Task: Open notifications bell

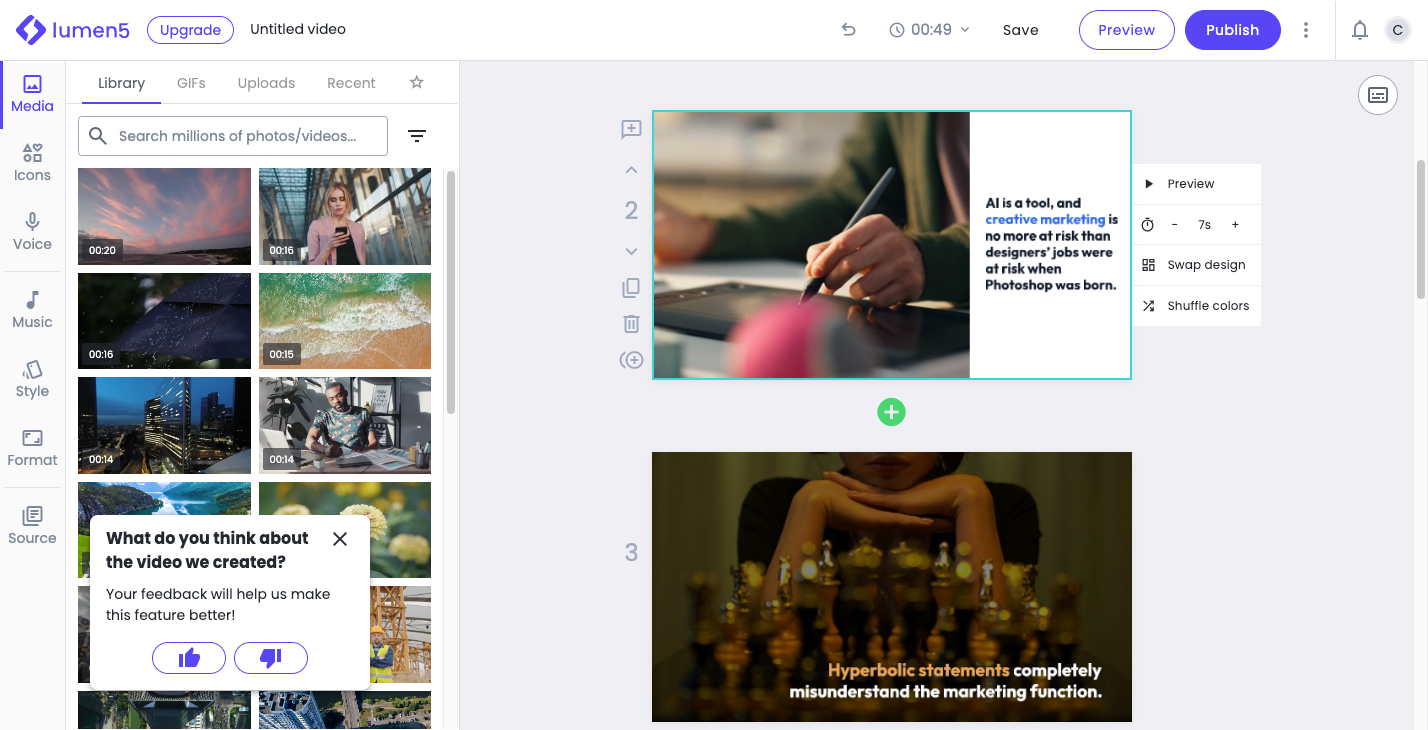Action: tap(1360, 30)
